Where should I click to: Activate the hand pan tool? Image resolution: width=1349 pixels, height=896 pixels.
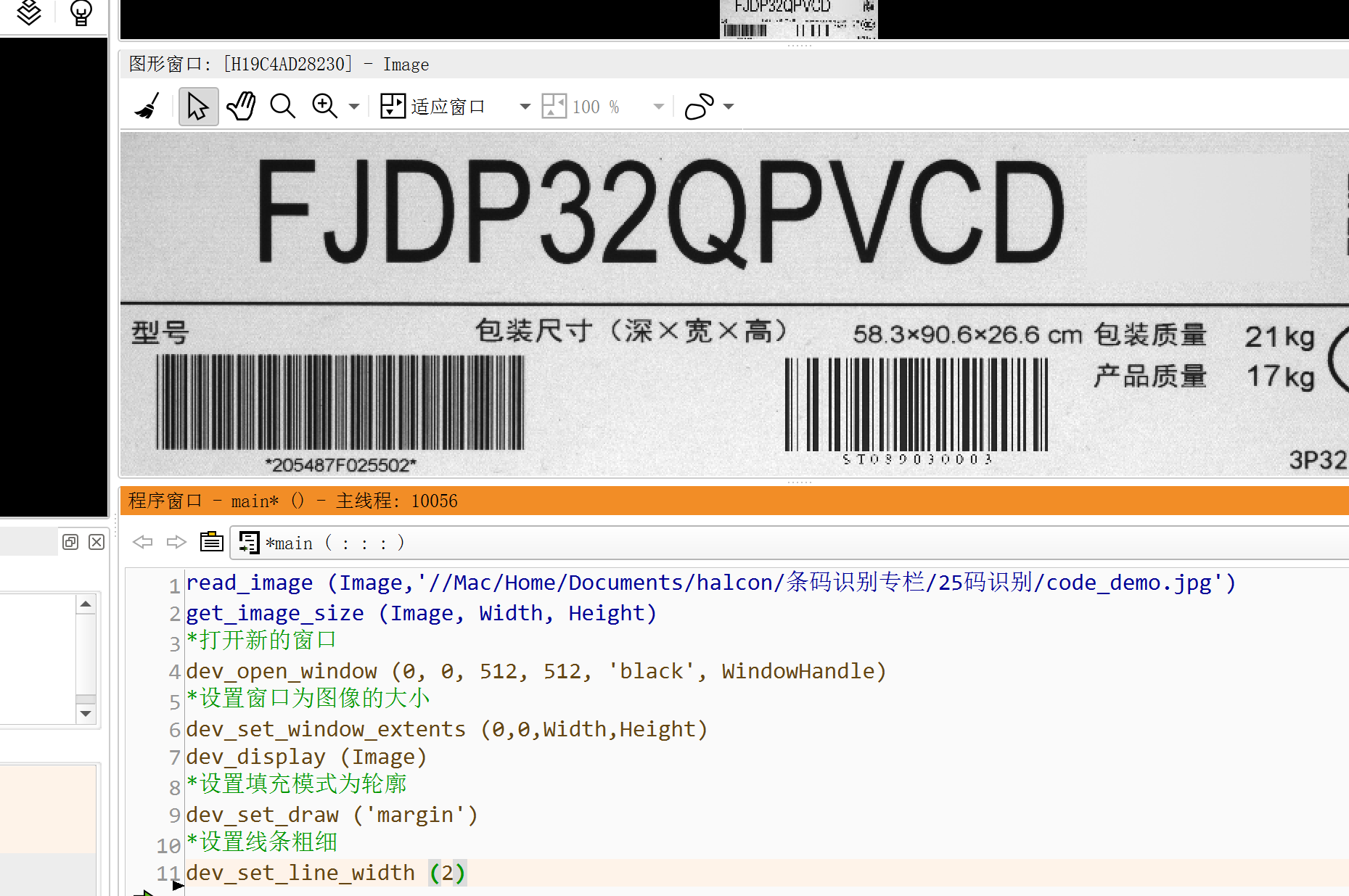(240, 106)
